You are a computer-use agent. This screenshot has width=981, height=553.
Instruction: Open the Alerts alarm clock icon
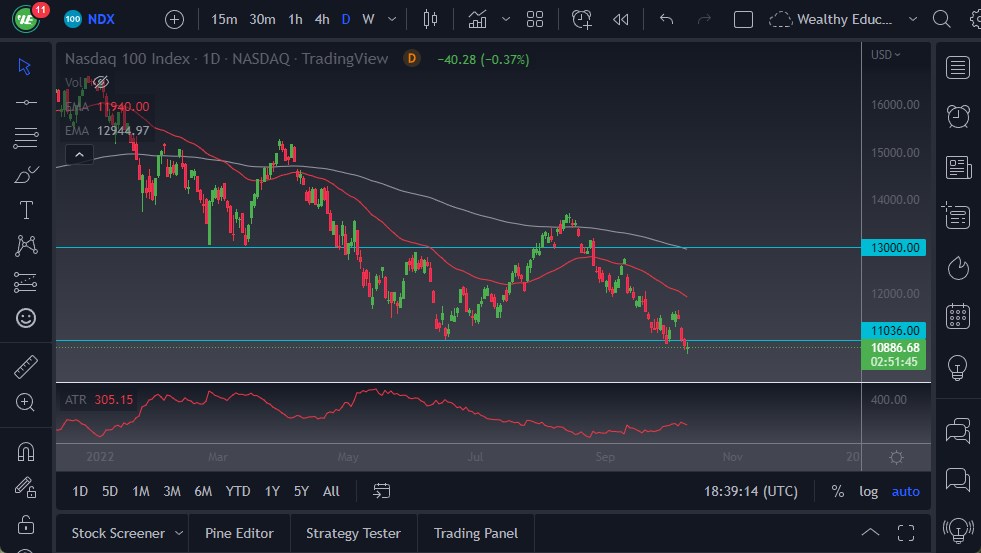point(958,116)
